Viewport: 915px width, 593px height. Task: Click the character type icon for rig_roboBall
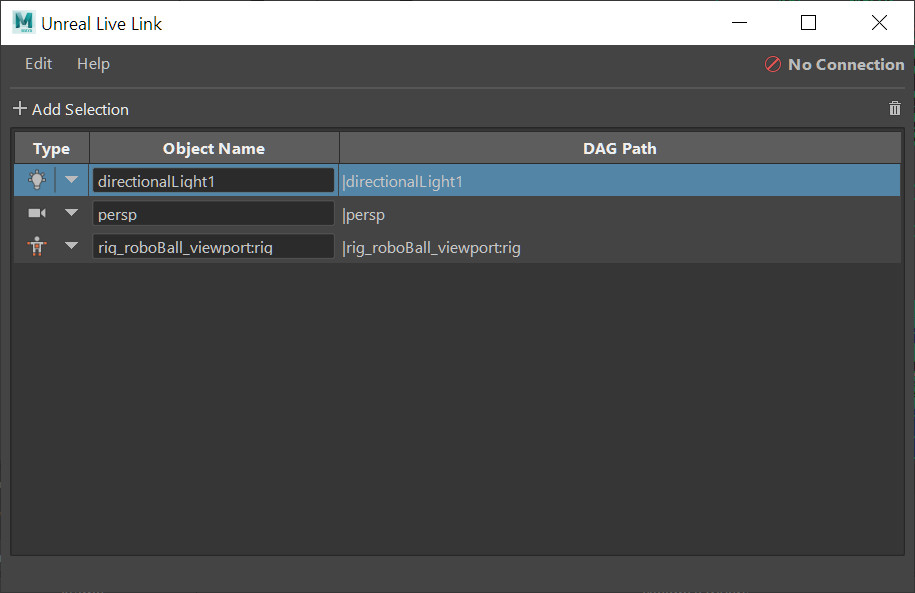(x=37, y=246)
